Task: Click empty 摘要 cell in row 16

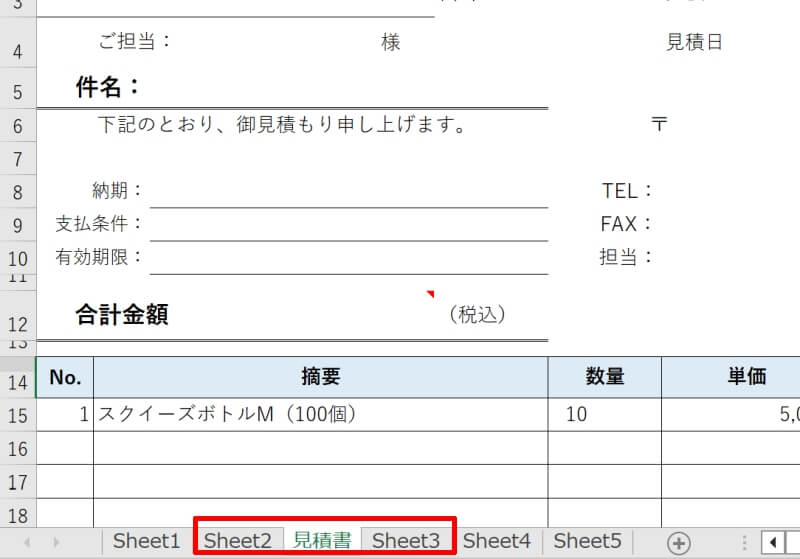Action: [x=321, y=448]
